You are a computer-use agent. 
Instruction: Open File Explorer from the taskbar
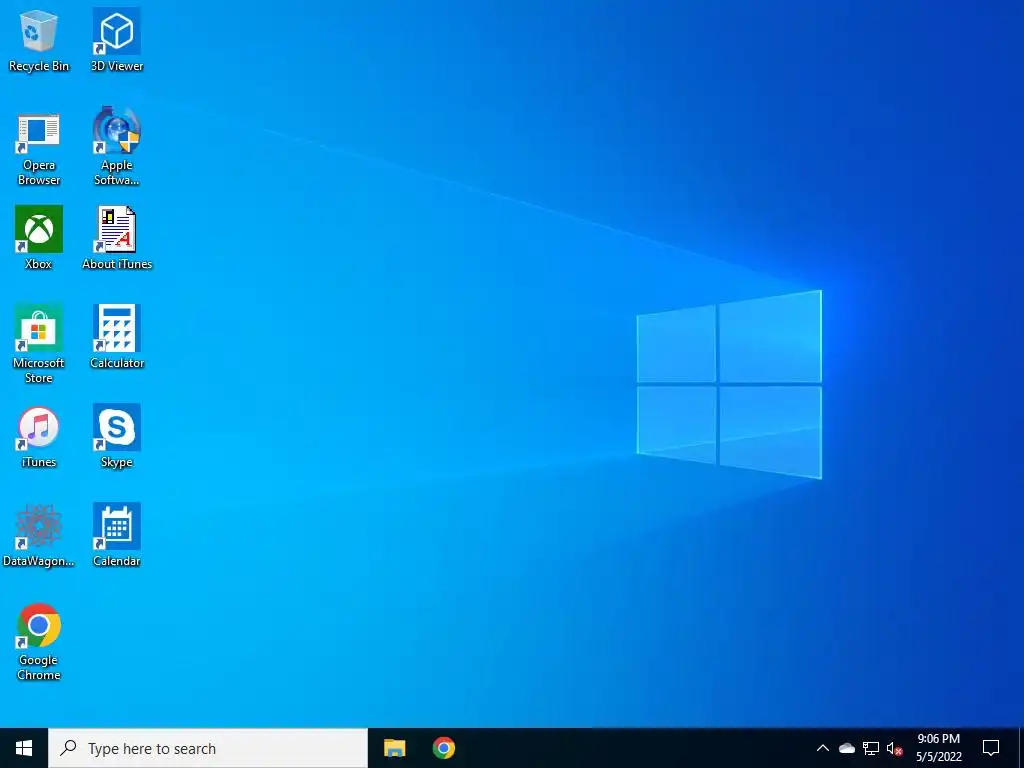click(x=394, y=748)
